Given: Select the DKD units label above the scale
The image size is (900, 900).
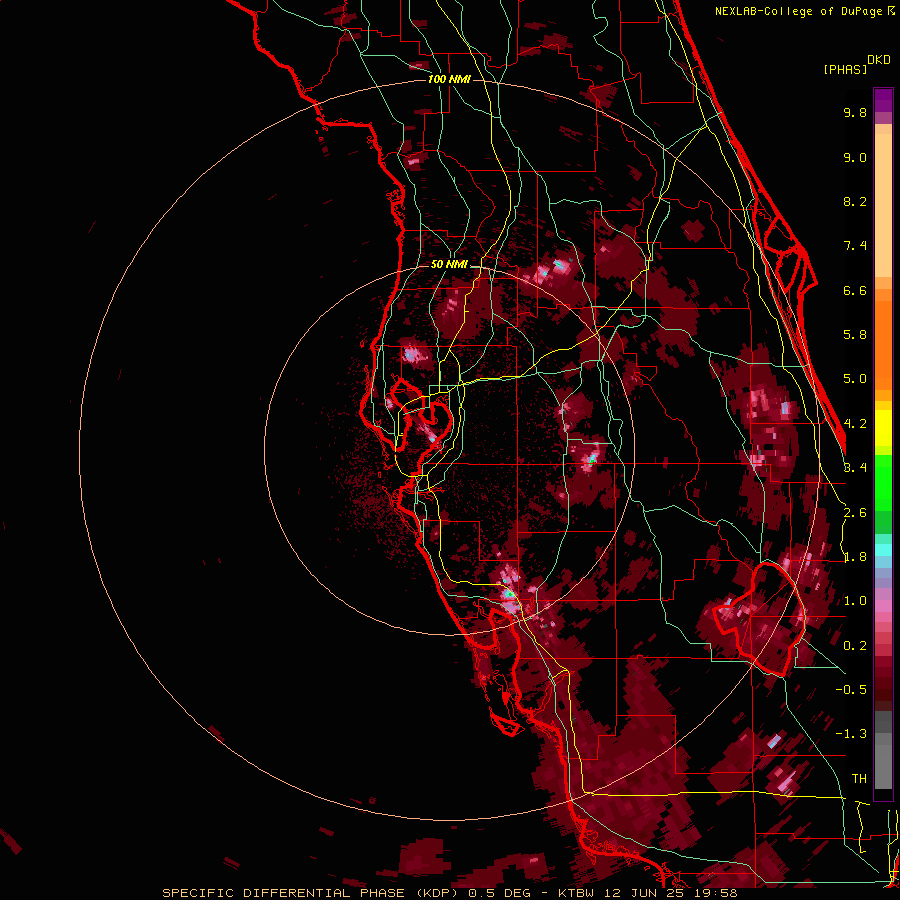Looking at the screenshot, I should coord(879,60).
